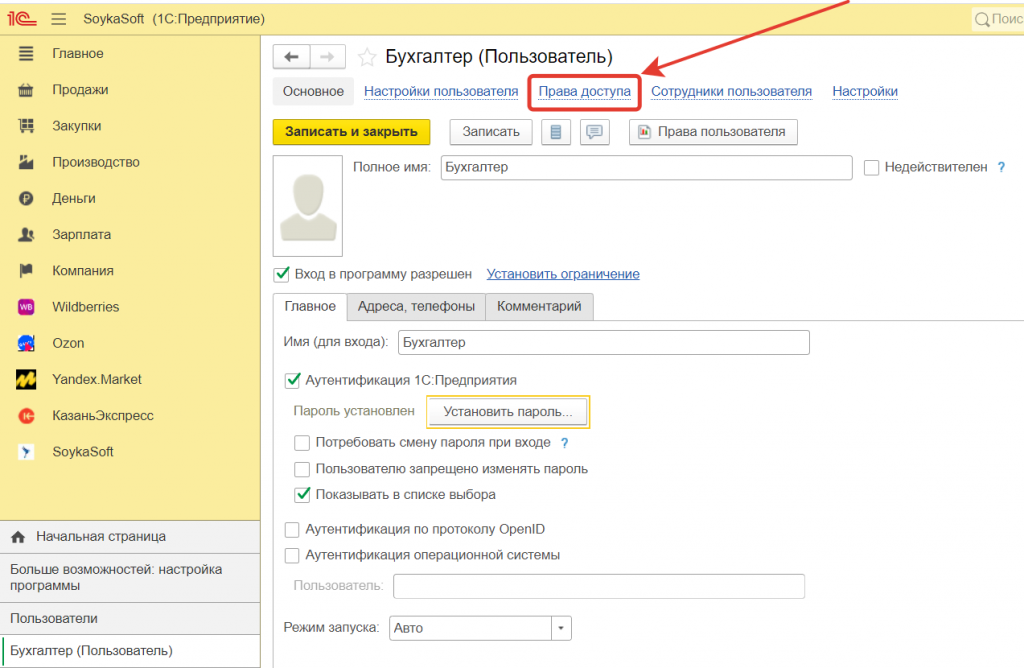Click the report list icon button
The width and height of the screenshot is (1024, 668).
556,132
